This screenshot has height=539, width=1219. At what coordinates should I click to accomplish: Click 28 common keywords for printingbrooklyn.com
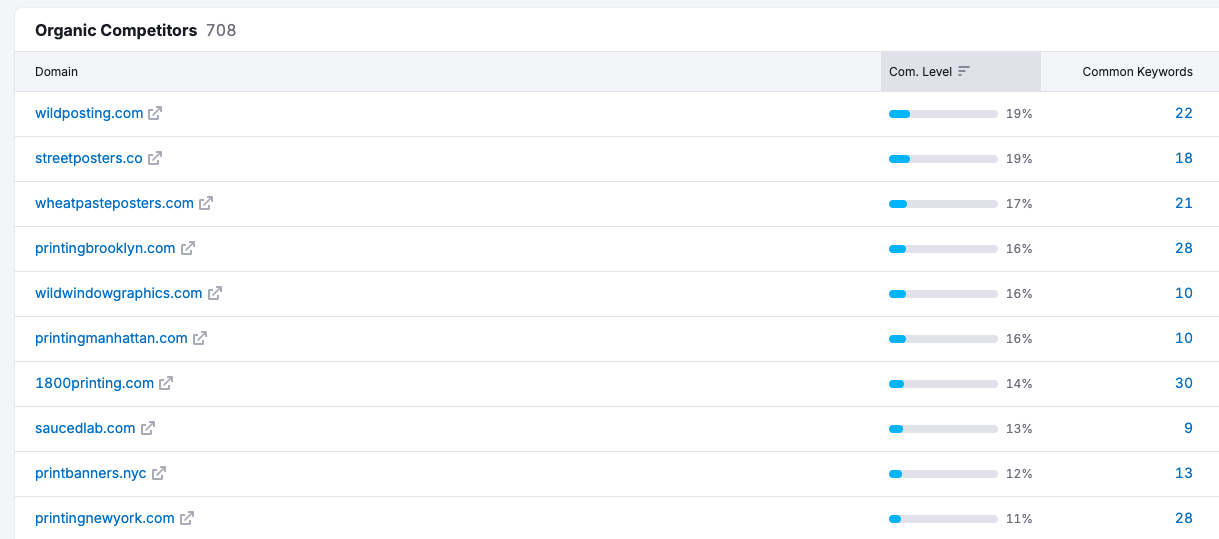coord(1184,249)
